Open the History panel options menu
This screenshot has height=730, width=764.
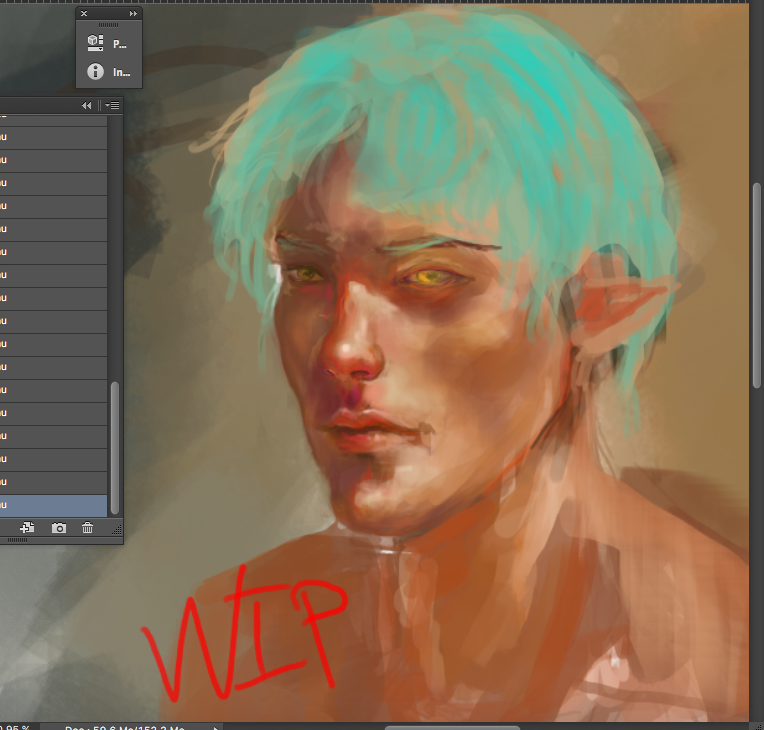tap(113, 105)
